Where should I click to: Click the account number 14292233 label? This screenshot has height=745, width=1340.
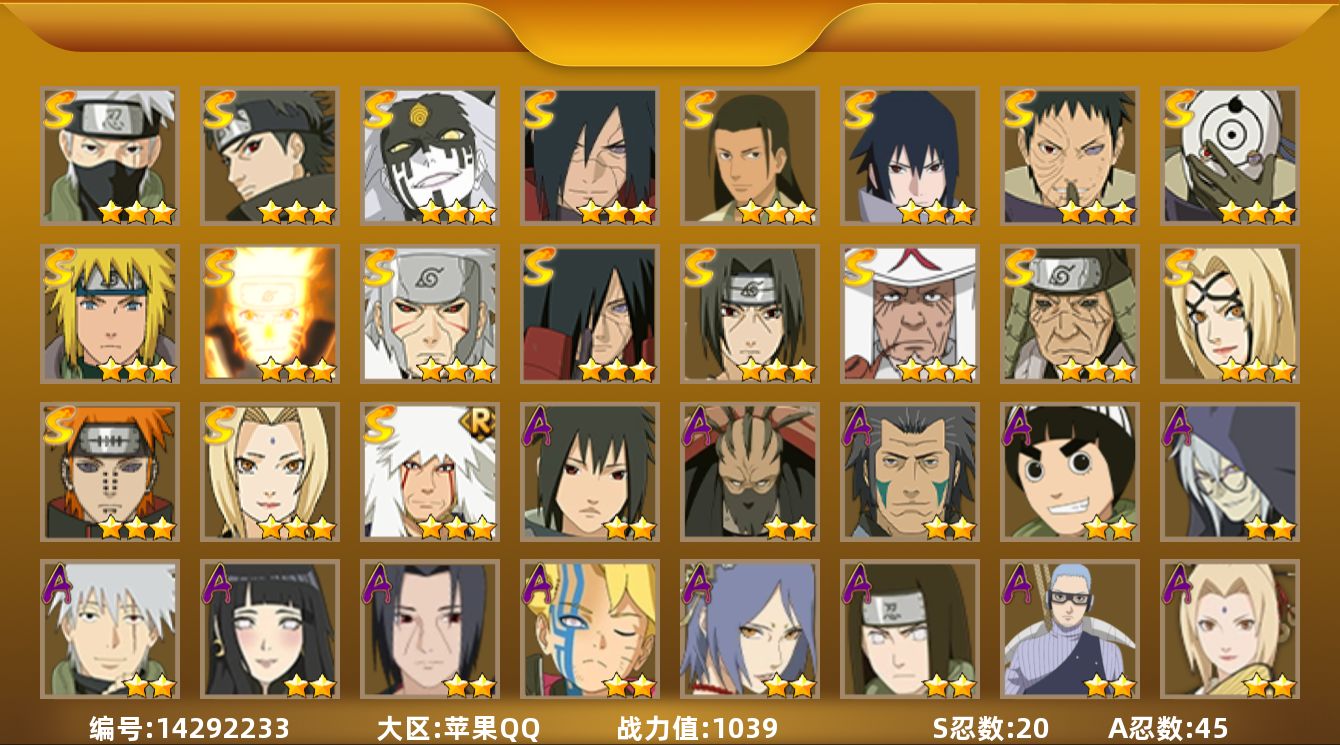pos(189,728)
